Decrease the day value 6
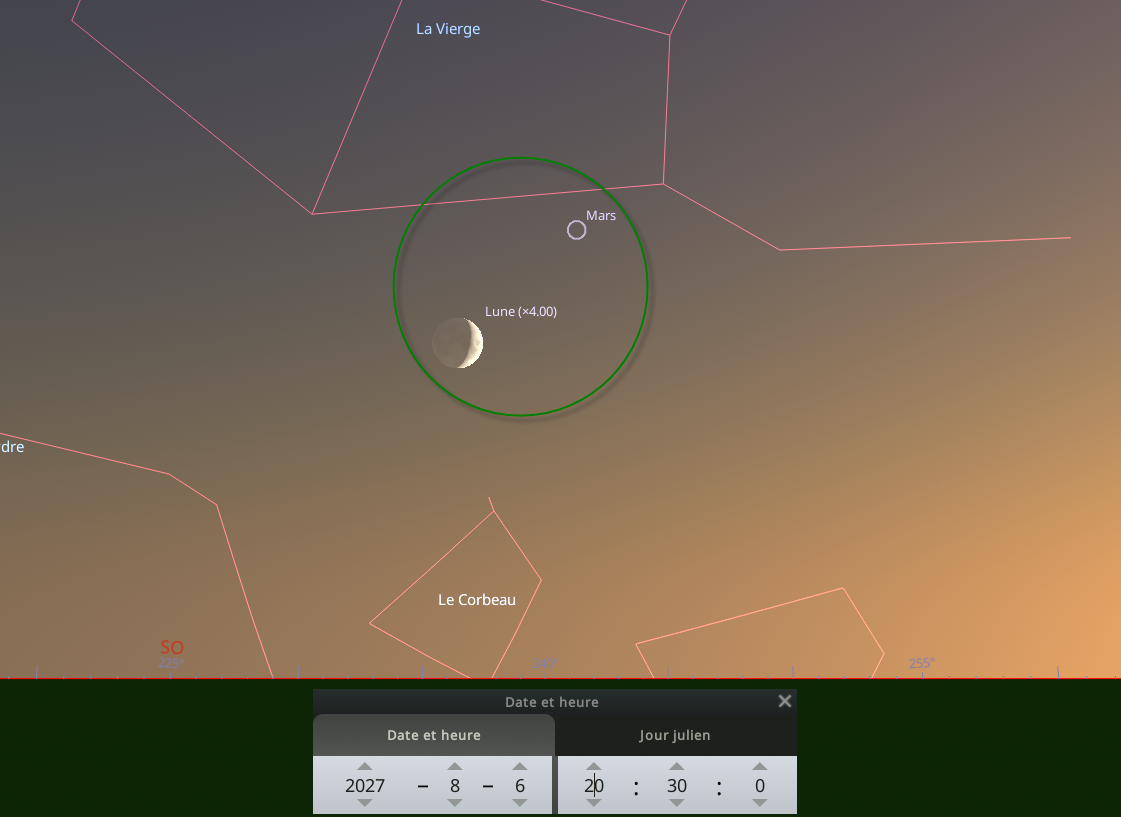Viewport: 1121px width, 817px height. click(x=520, y=803)
